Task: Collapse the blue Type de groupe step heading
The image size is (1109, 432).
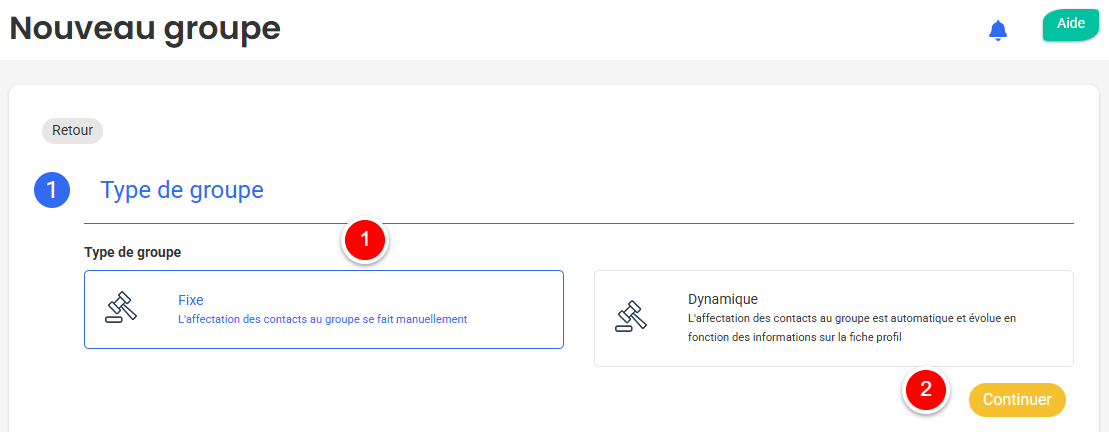Action: click(x=182, y=190)
